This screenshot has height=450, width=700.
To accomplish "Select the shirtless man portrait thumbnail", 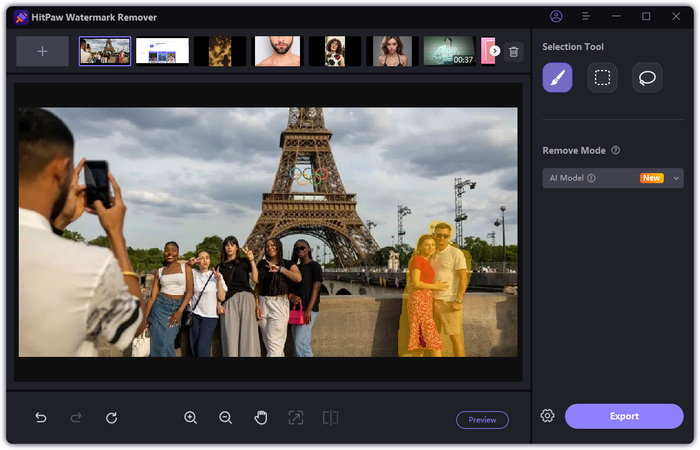I will 277,51.
